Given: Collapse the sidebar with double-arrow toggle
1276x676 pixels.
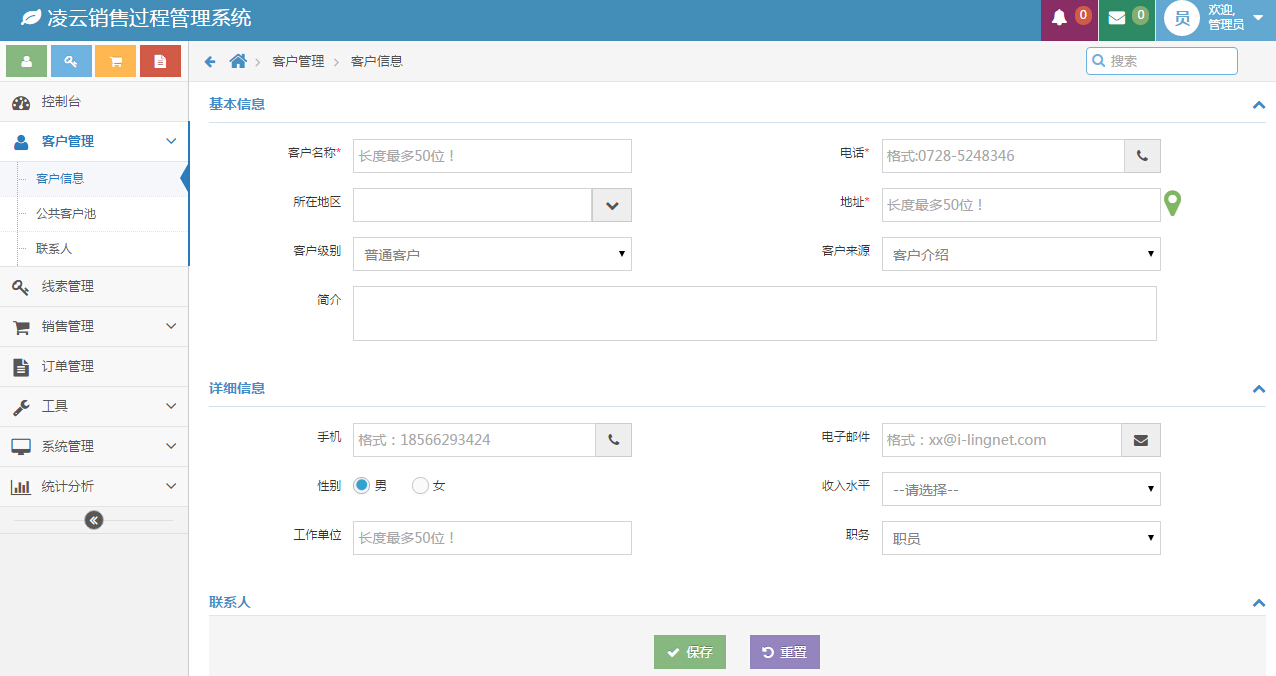Looking at the screenshot, I should (94, 520).
